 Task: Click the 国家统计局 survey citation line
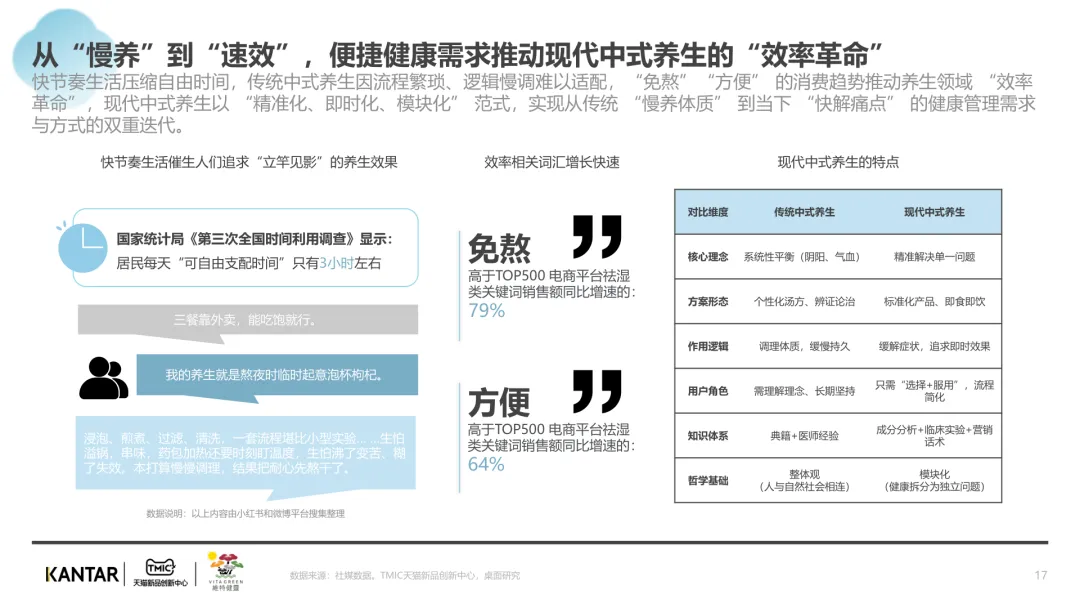pos(254,239)
